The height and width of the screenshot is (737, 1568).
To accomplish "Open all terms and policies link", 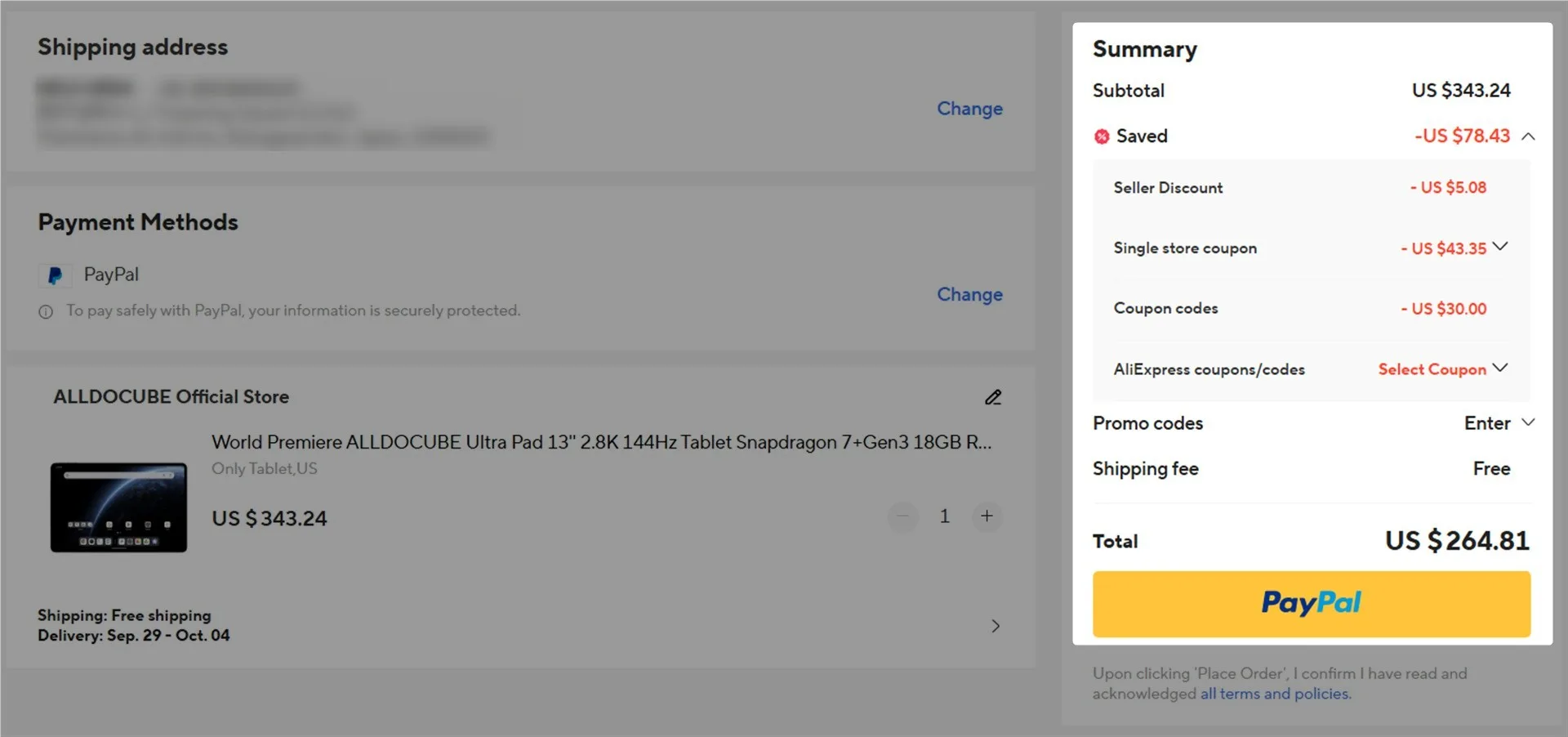I will click(x=1276, y=694).
